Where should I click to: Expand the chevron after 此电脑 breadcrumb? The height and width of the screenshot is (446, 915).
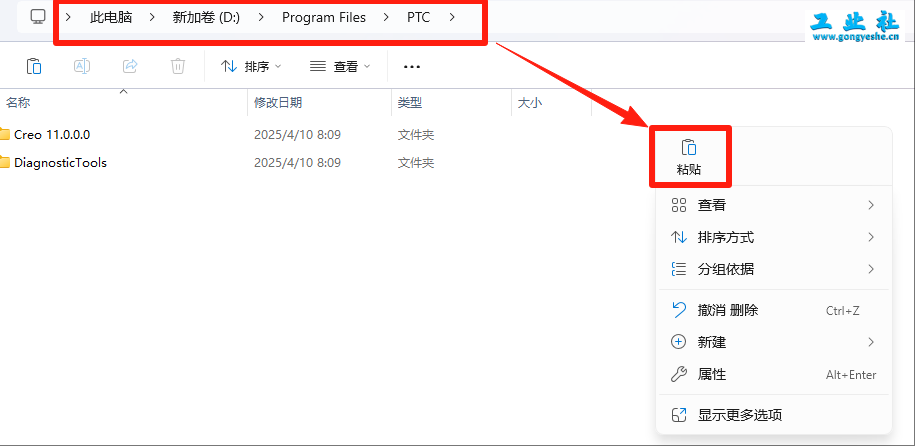click(152, 18)
